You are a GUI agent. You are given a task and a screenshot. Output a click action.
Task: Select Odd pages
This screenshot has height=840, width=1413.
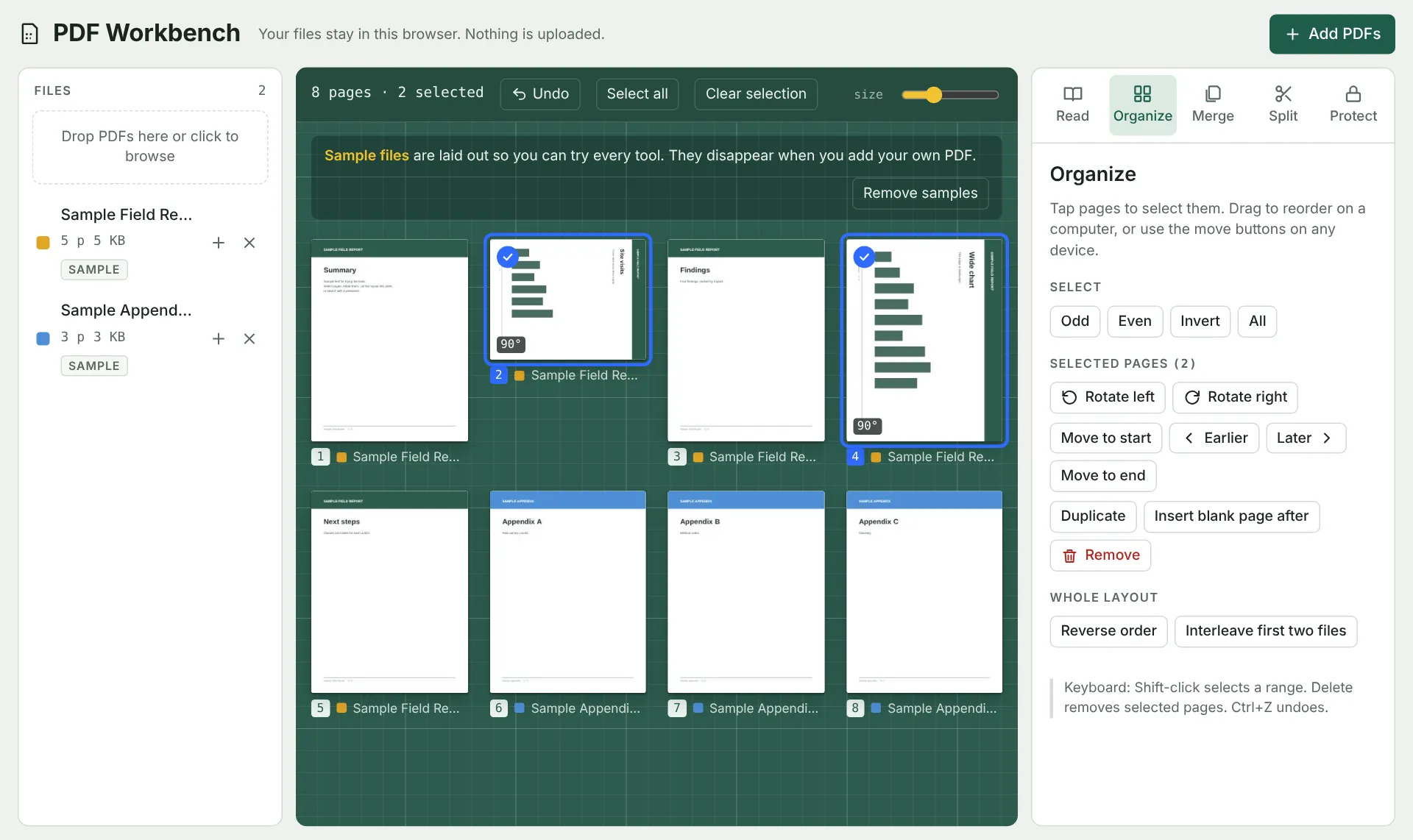pyautogui.click(x=1074, y=321)
